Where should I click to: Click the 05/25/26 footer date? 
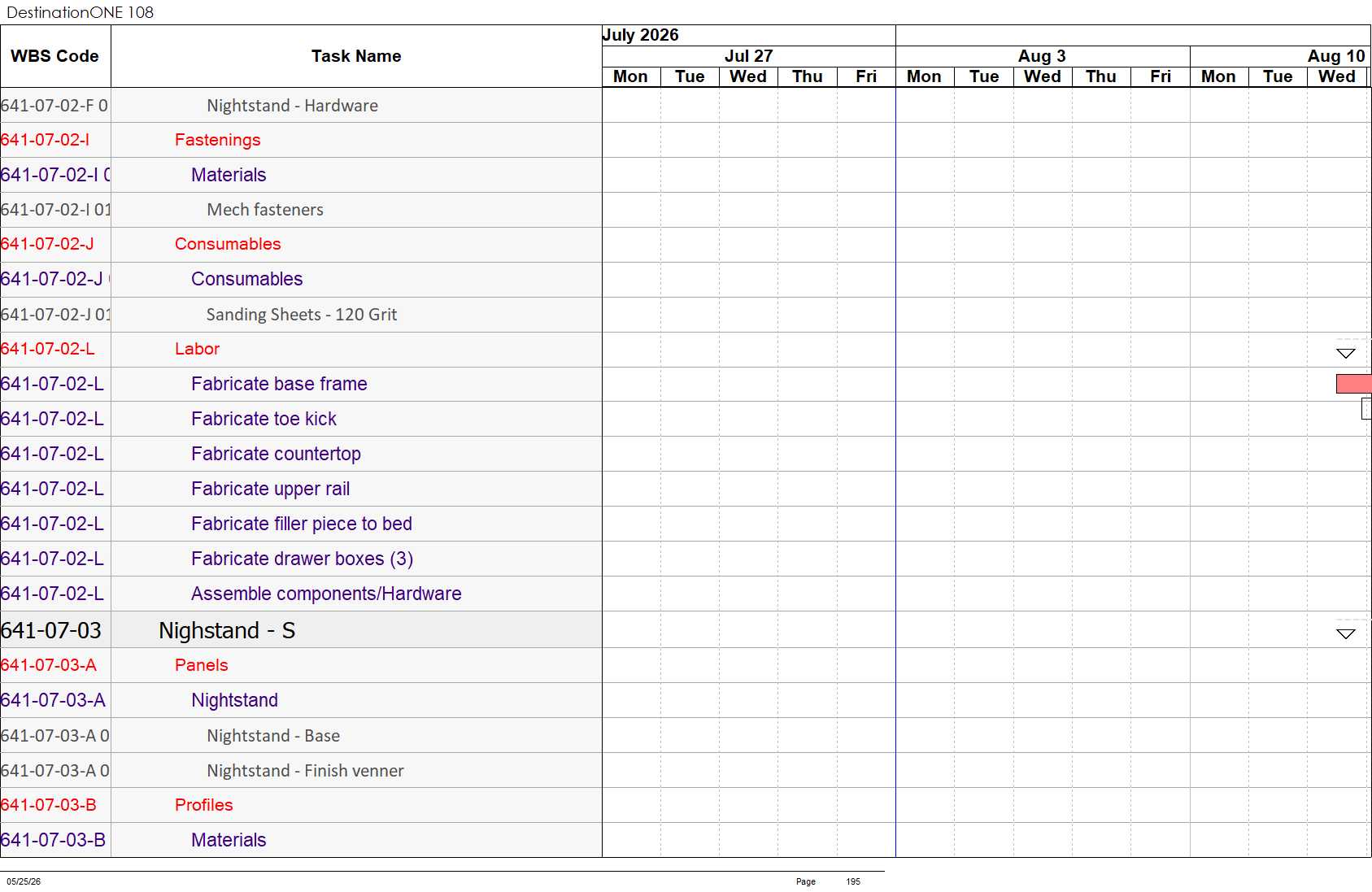(x=24, y=881)
